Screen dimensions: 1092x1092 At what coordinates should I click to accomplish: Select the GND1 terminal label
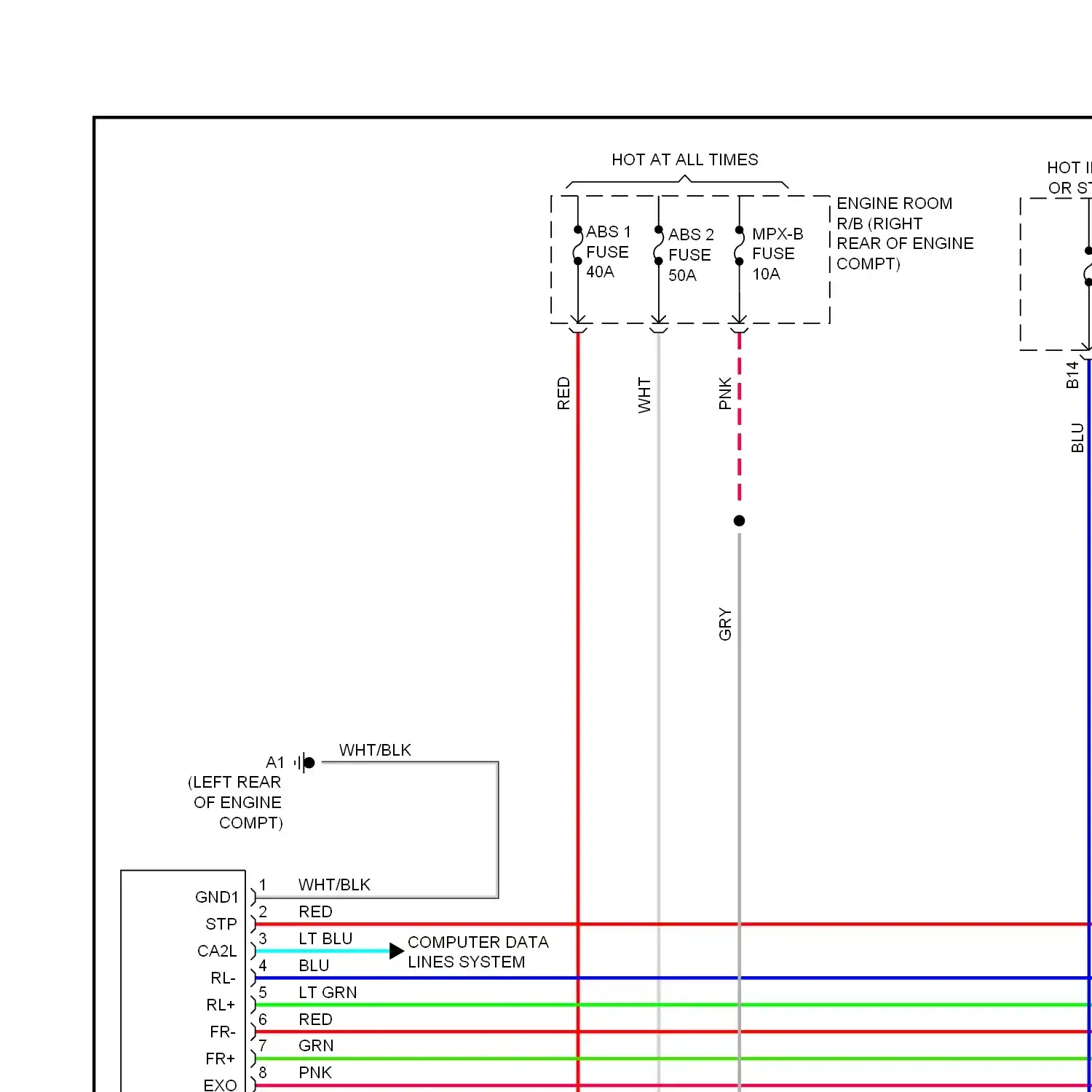217,898
